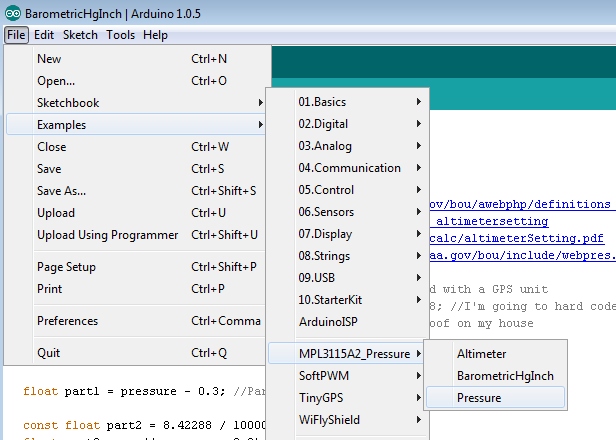Choose Upload from the File menu
Viewport: 616px width, 440px height.
coord(136,213)
